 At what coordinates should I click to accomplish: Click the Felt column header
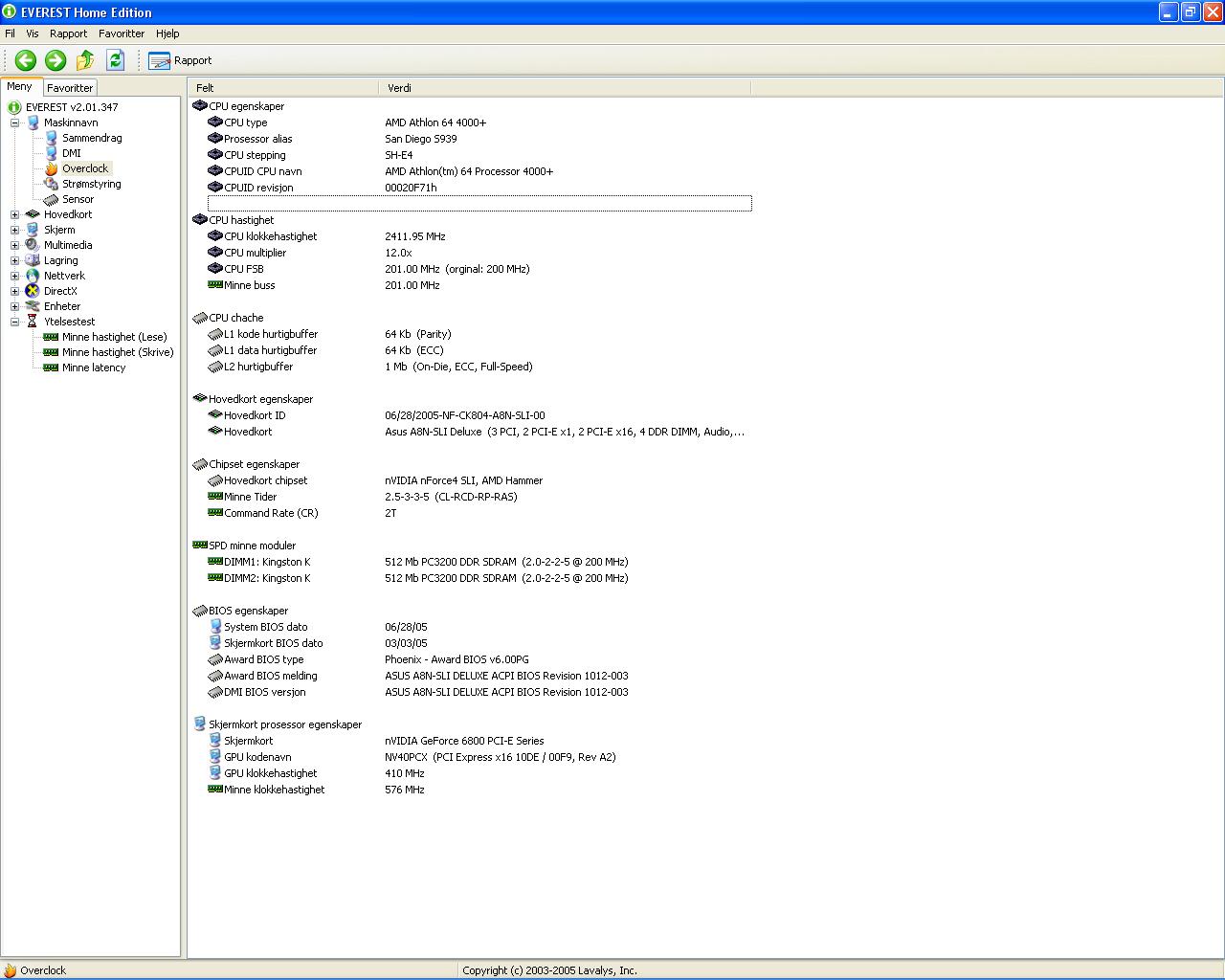tap(284, 88)
